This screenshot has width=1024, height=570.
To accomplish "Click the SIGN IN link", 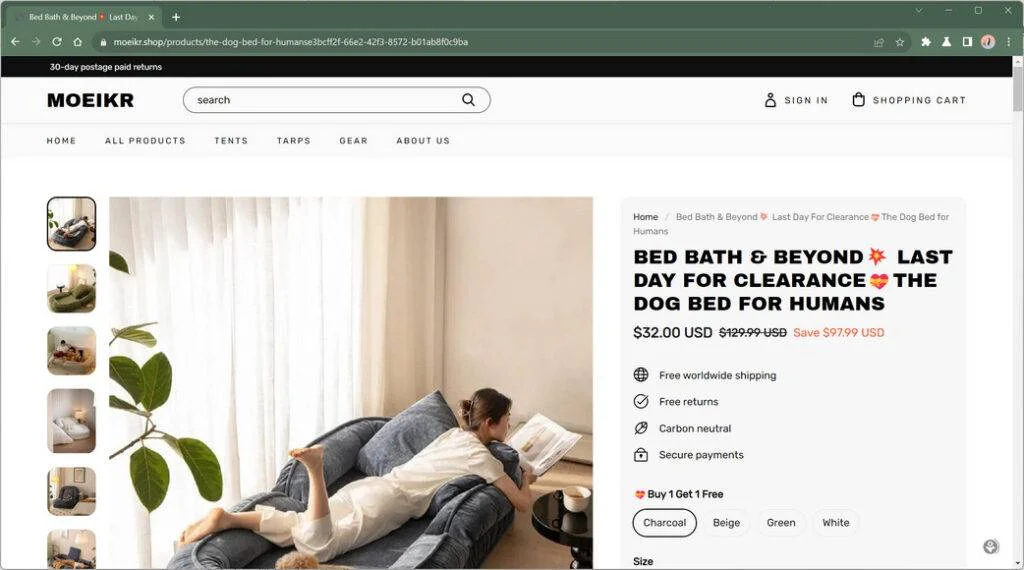I will point(806,101).
